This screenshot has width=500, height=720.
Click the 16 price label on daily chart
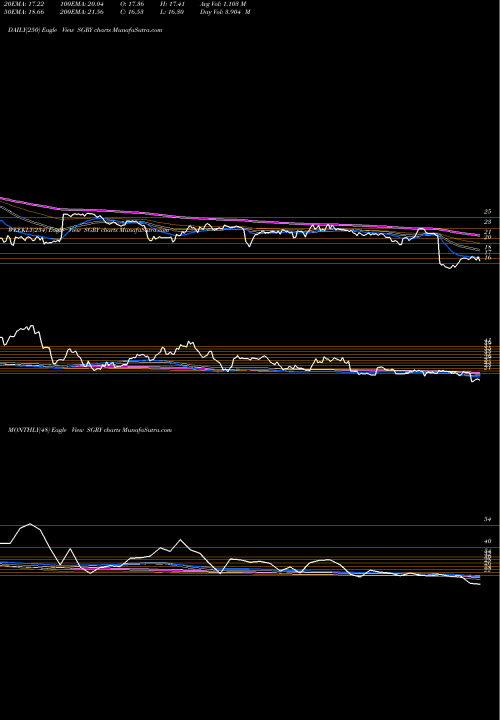(x=488, y=258)
